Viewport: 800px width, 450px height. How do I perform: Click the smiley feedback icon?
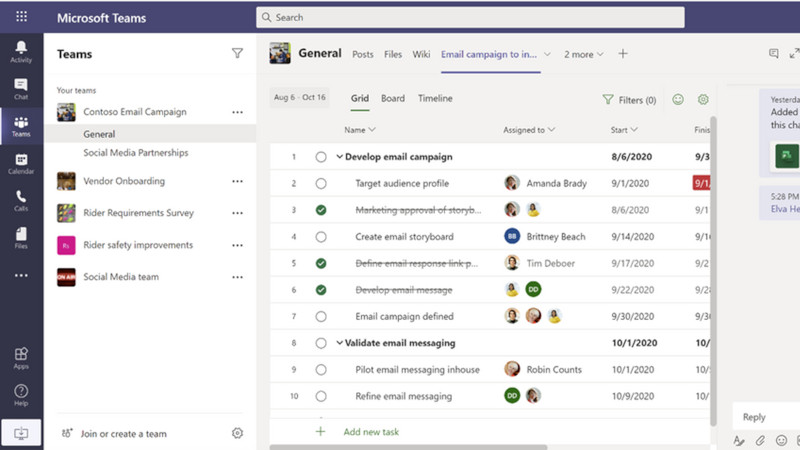coord(678,99)
